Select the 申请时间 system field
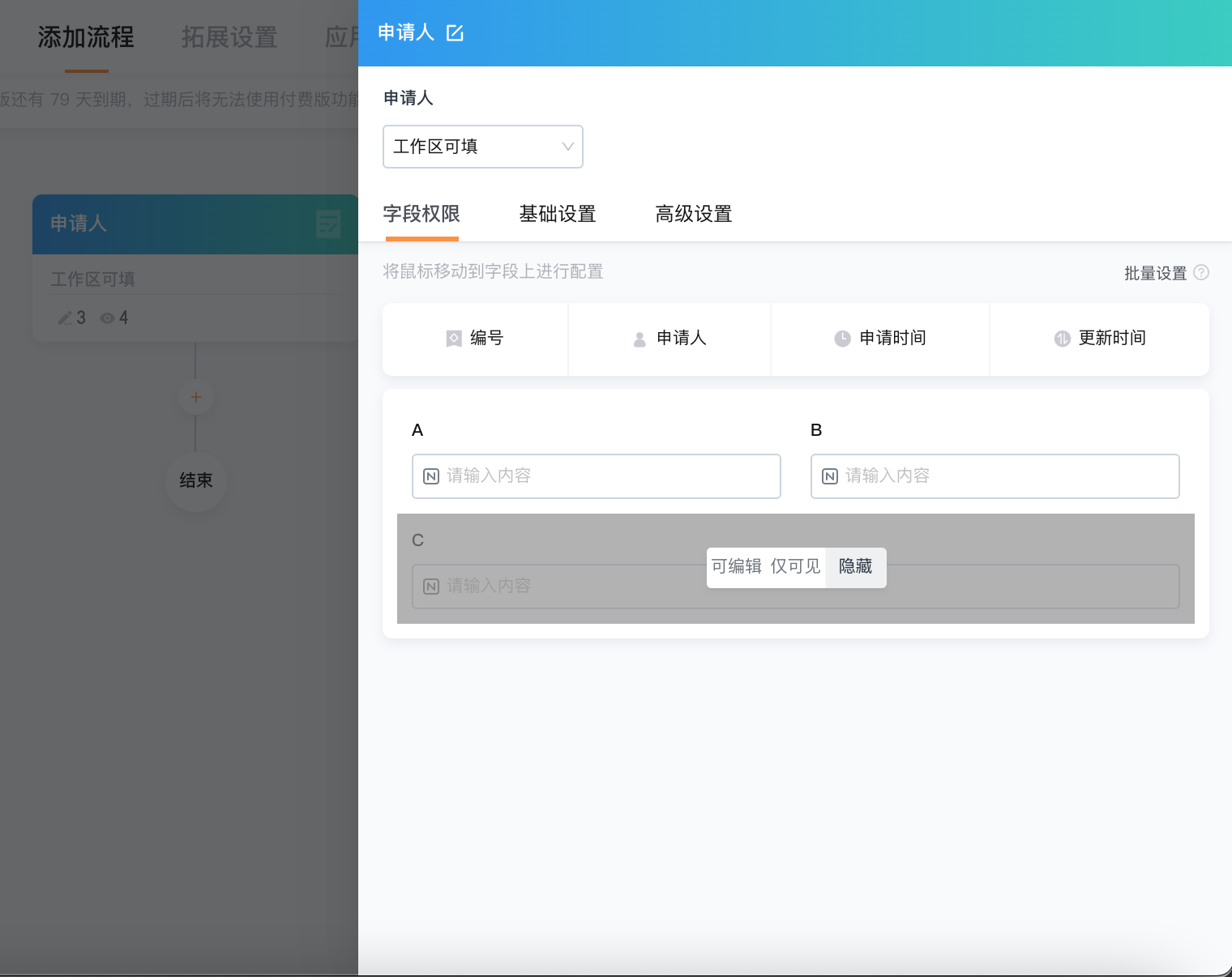The image size is (1232, 977). tap(880, 339)
